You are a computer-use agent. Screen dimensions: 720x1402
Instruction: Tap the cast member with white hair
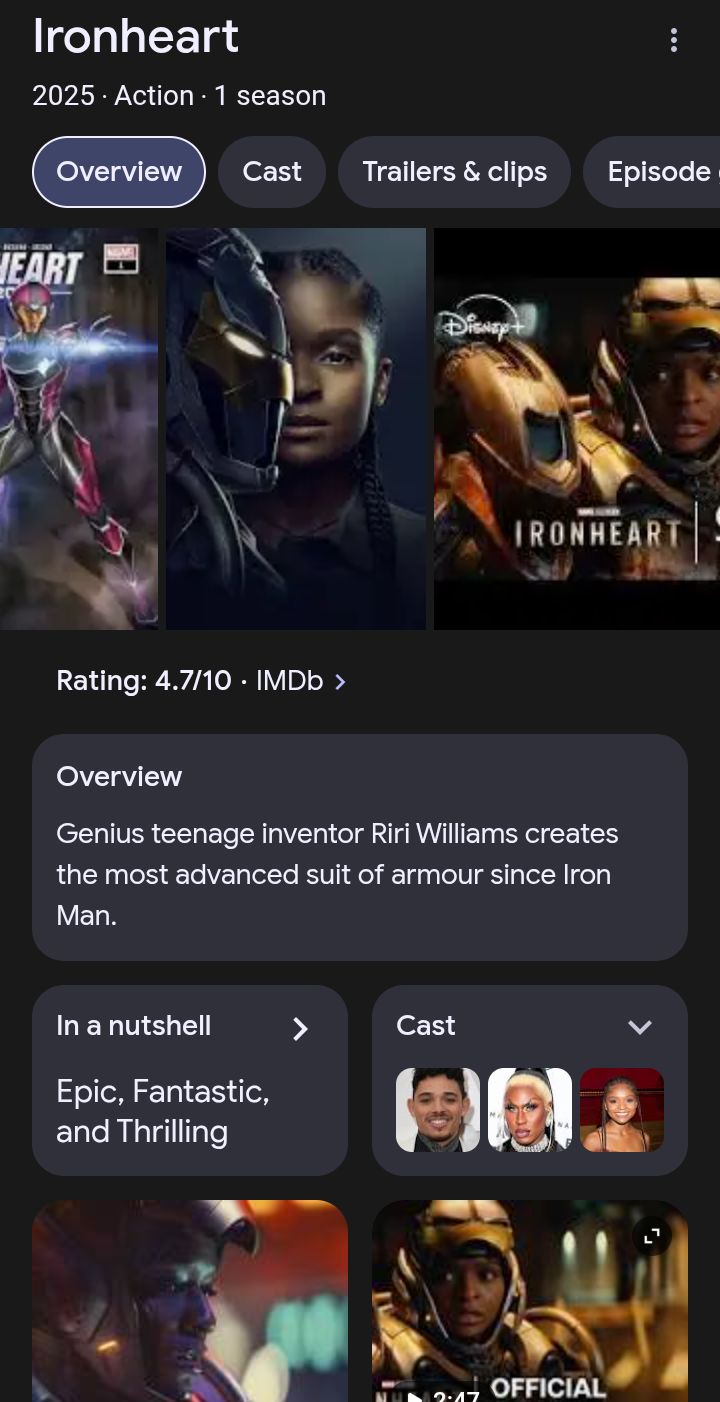coord(530,1110)
